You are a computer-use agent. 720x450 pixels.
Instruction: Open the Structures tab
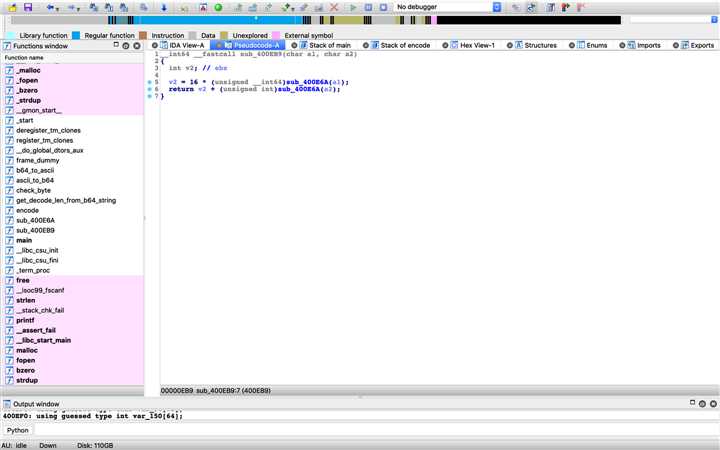click(x=536, y=45)
